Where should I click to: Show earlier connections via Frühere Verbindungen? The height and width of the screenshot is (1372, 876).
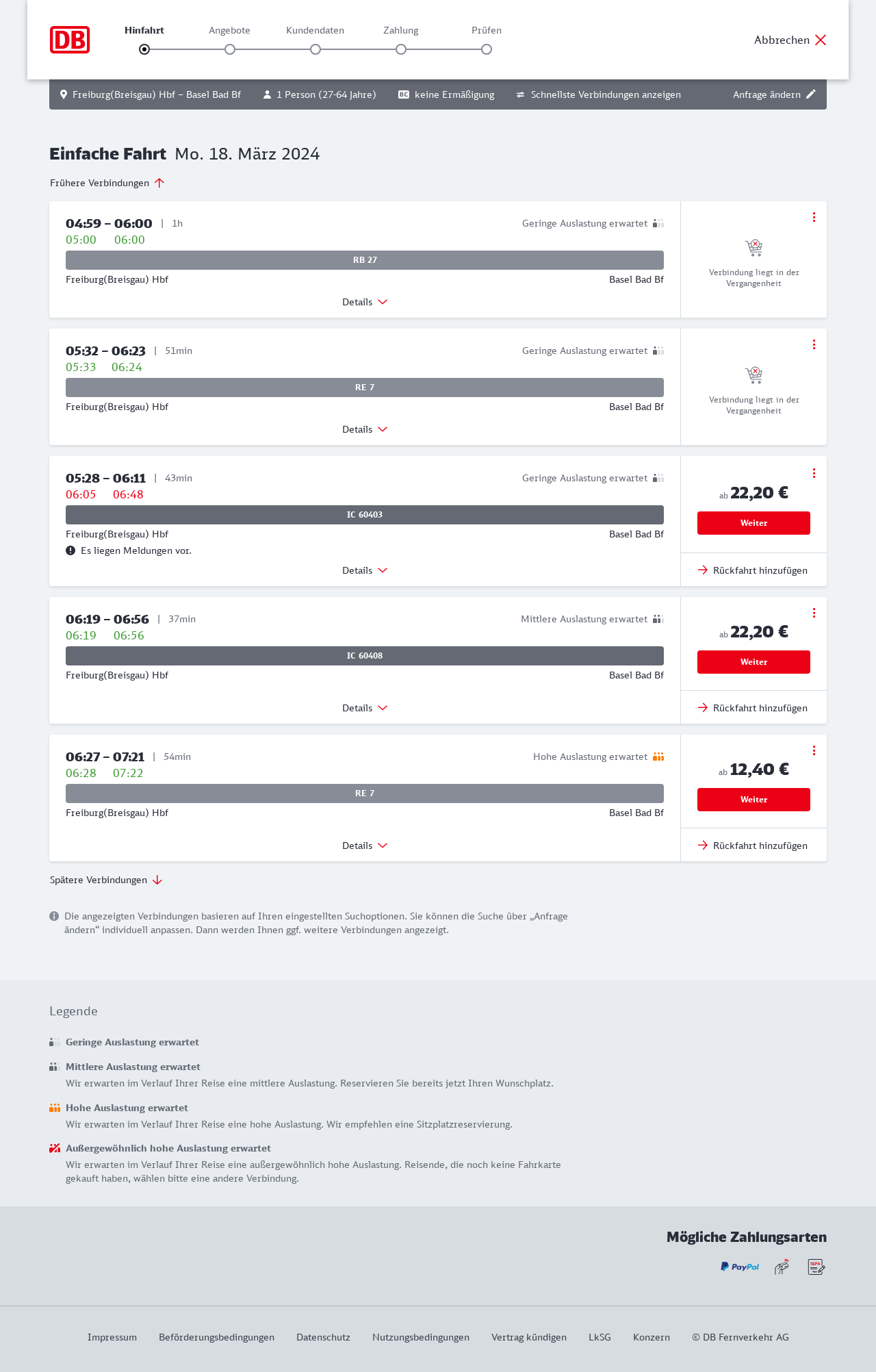pos(107,183)
